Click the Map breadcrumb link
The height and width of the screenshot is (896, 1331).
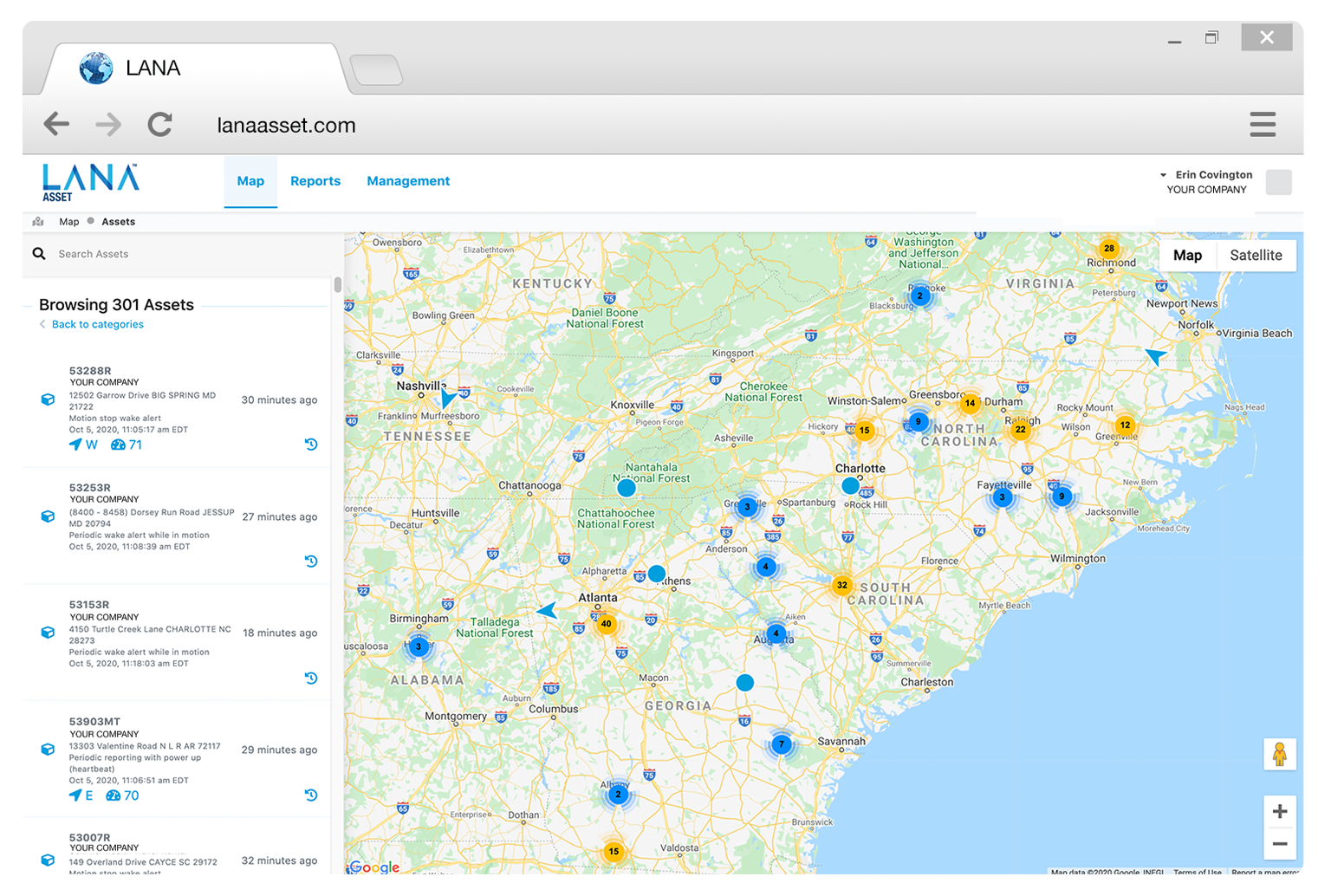click(x=68, y=222)
